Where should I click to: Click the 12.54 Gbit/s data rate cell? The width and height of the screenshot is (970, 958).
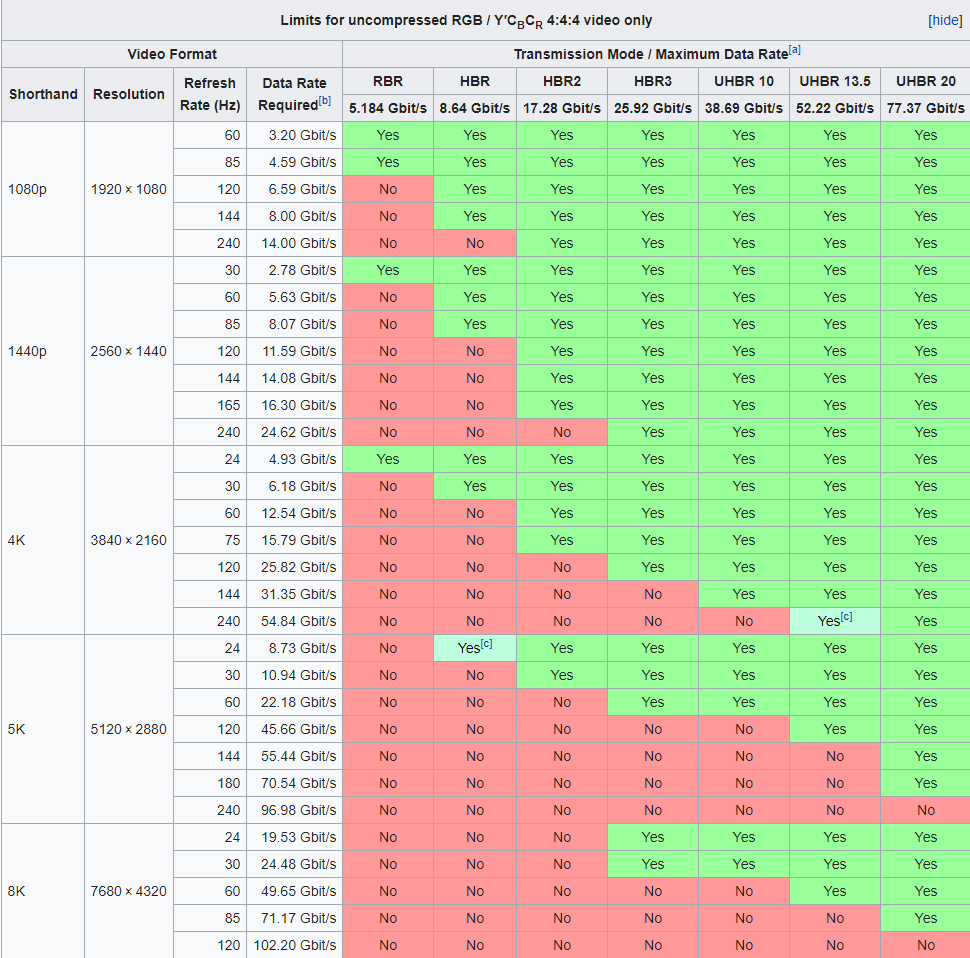click(x=294, y=513)
